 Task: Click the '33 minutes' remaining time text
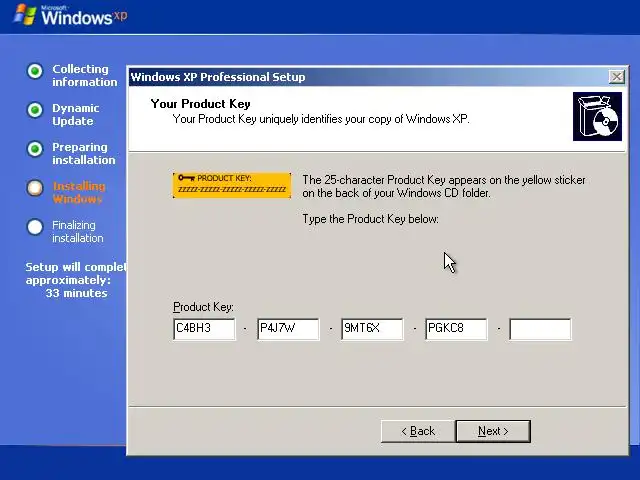point(76,293)
